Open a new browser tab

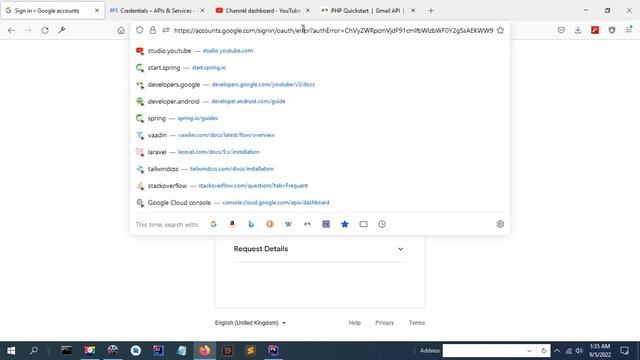(x=431, y=11)
